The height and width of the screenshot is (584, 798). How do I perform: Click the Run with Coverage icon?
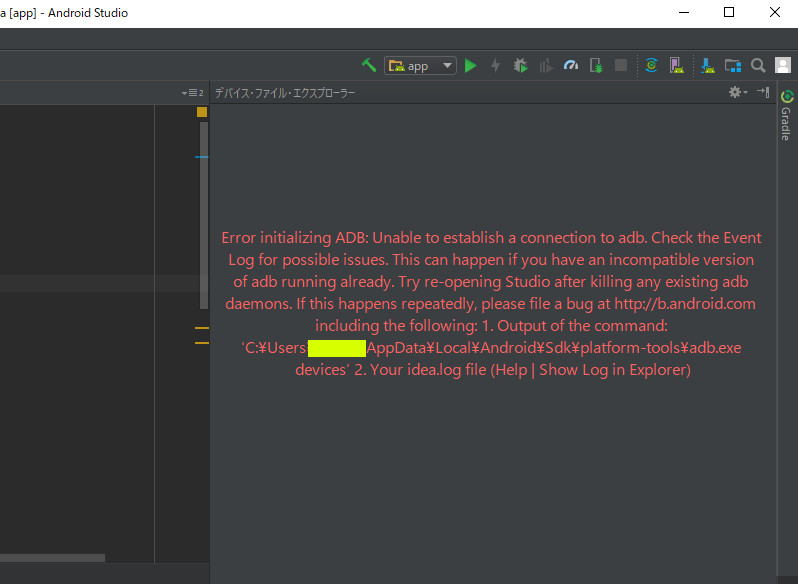pos(546,66)
